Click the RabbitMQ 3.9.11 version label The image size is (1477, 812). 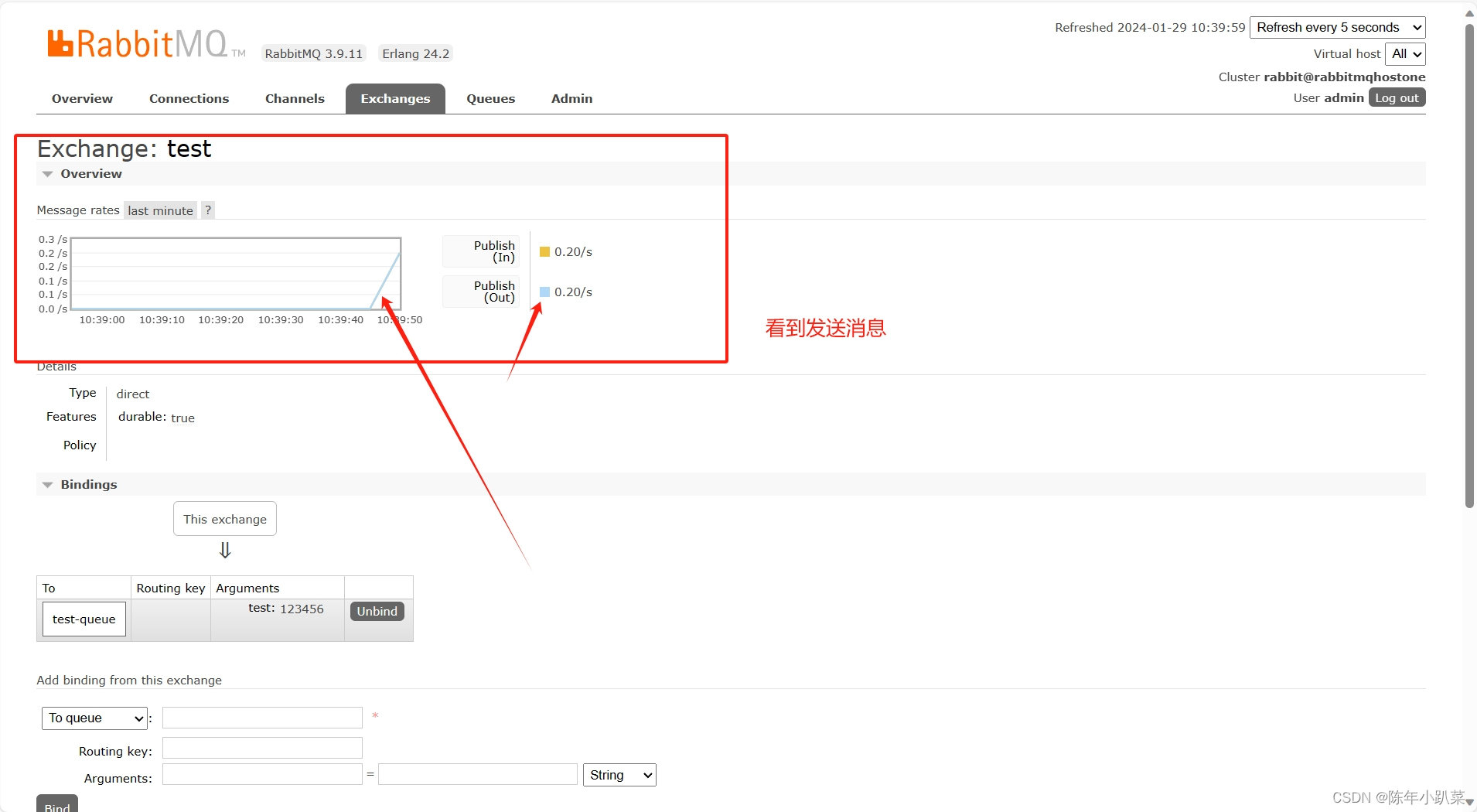click(314, 53)
